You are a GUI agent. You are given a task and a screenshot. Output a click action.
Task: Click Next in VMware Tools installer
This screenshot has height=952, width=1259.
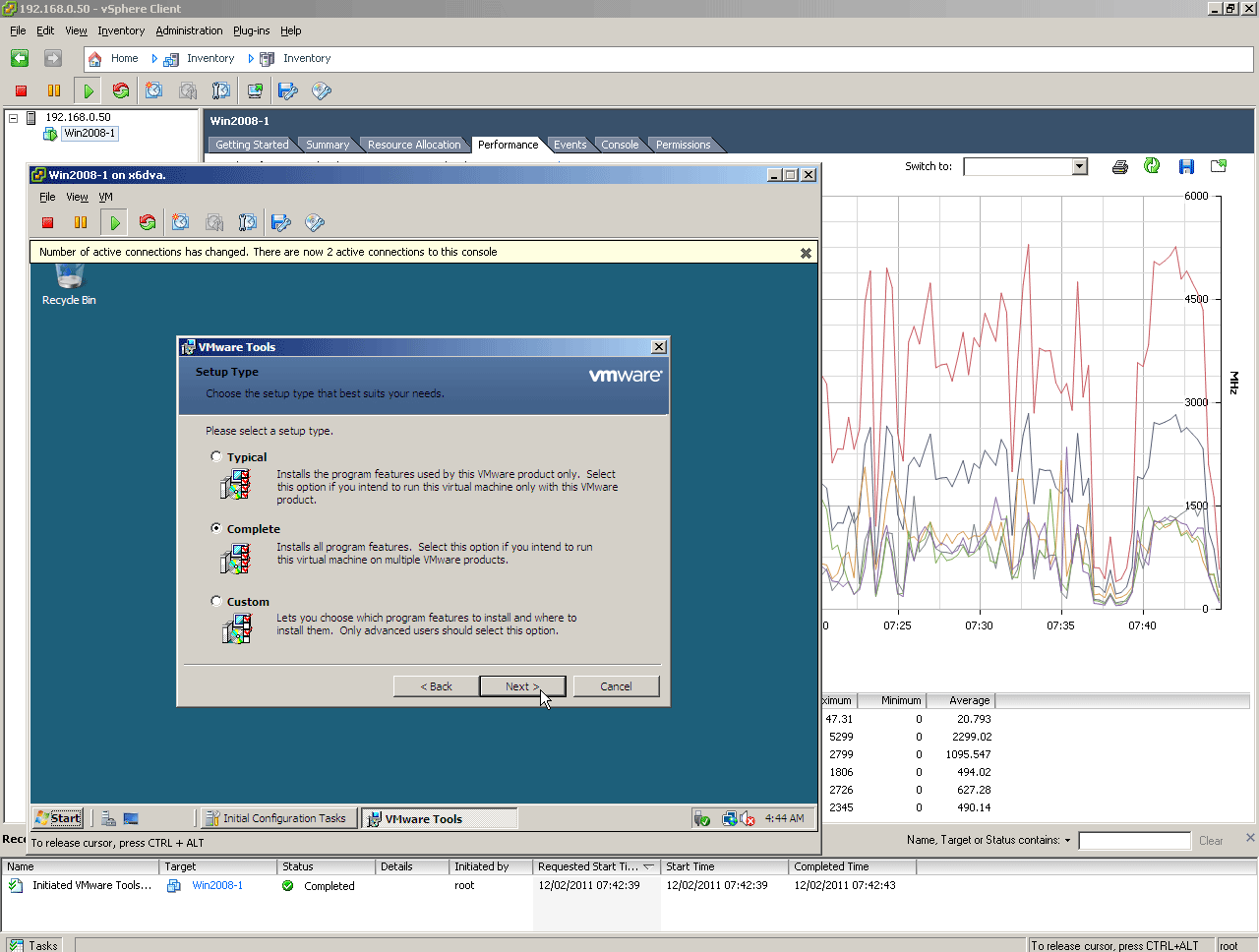click(522, 686)
